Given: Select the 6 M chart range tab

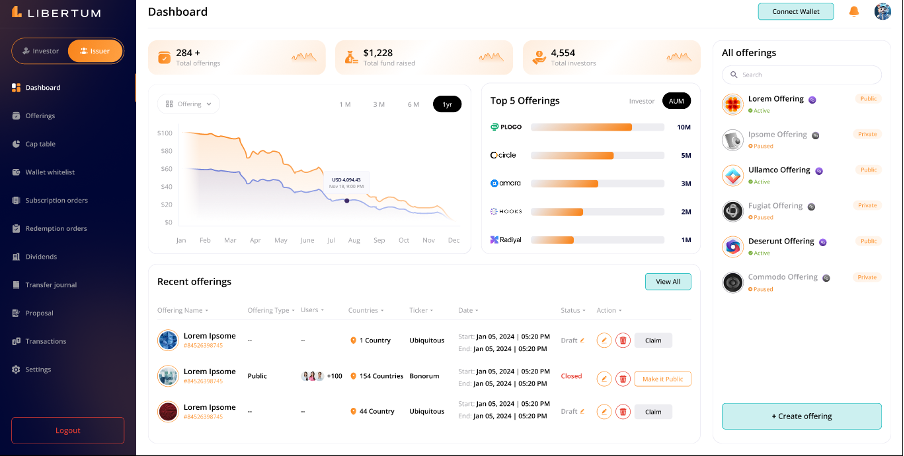Looking at the screenshot, I should coord(413,104).
